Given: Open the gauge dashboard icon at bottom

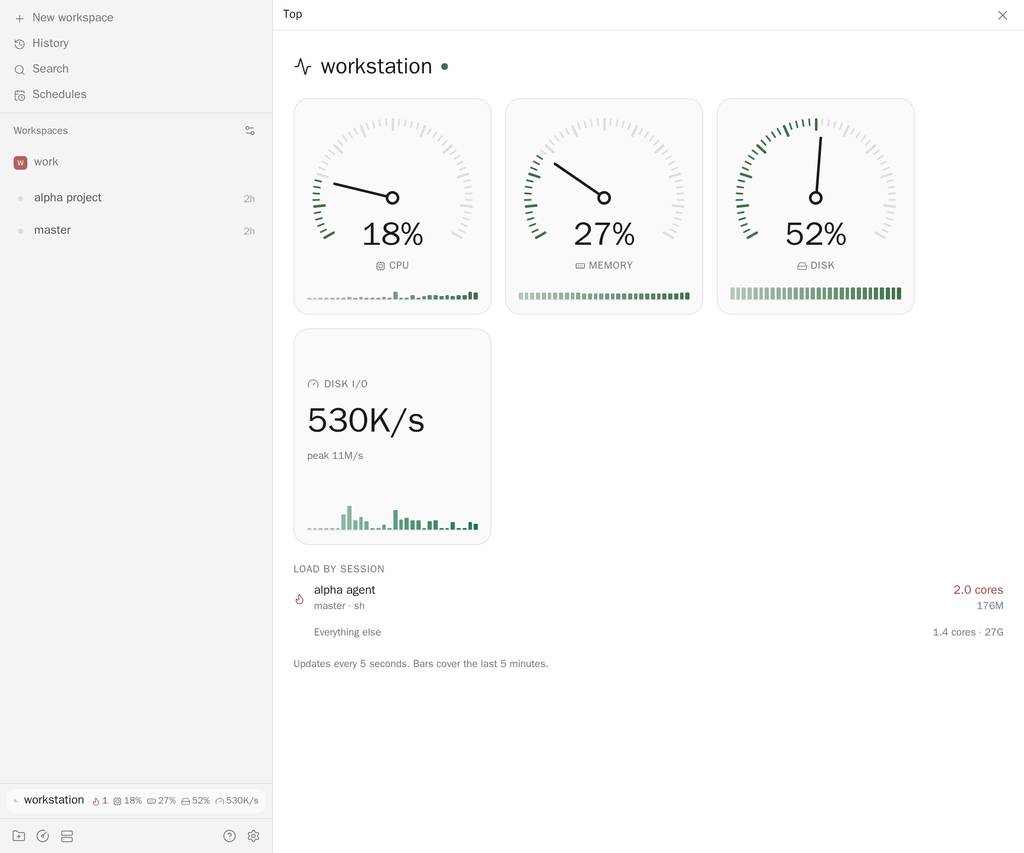Looking at the screenshot, I should tap(42, 836).
